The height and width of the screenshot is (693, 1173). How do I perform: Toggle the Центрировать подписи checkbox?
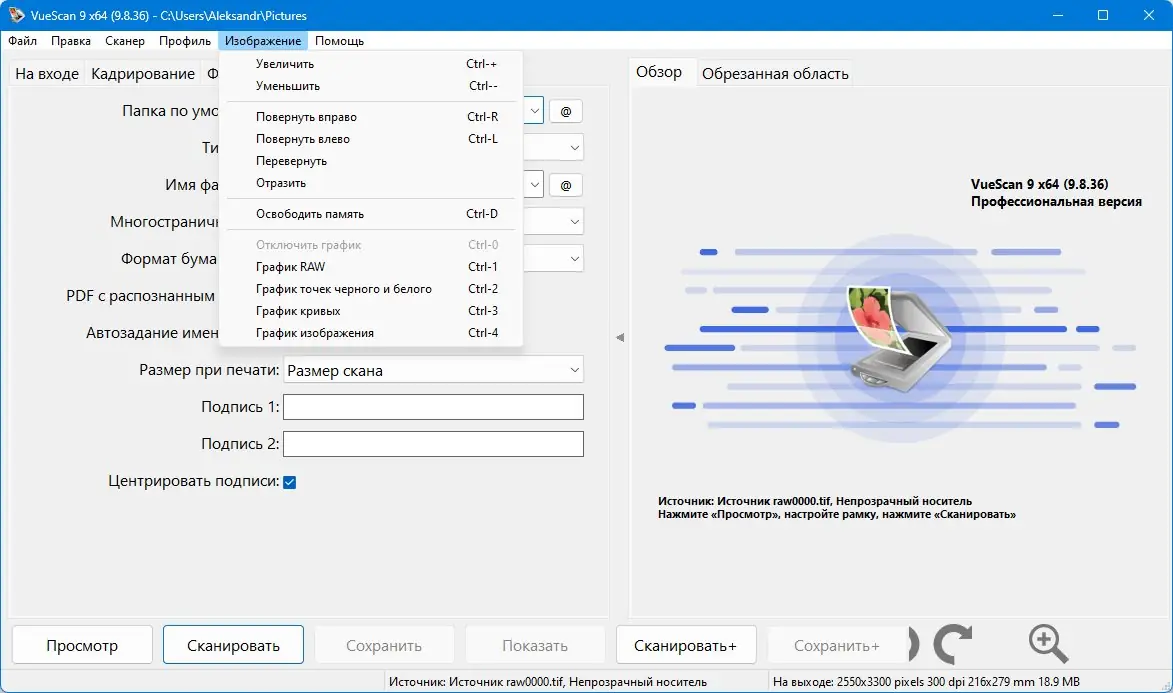coord(290,482)
